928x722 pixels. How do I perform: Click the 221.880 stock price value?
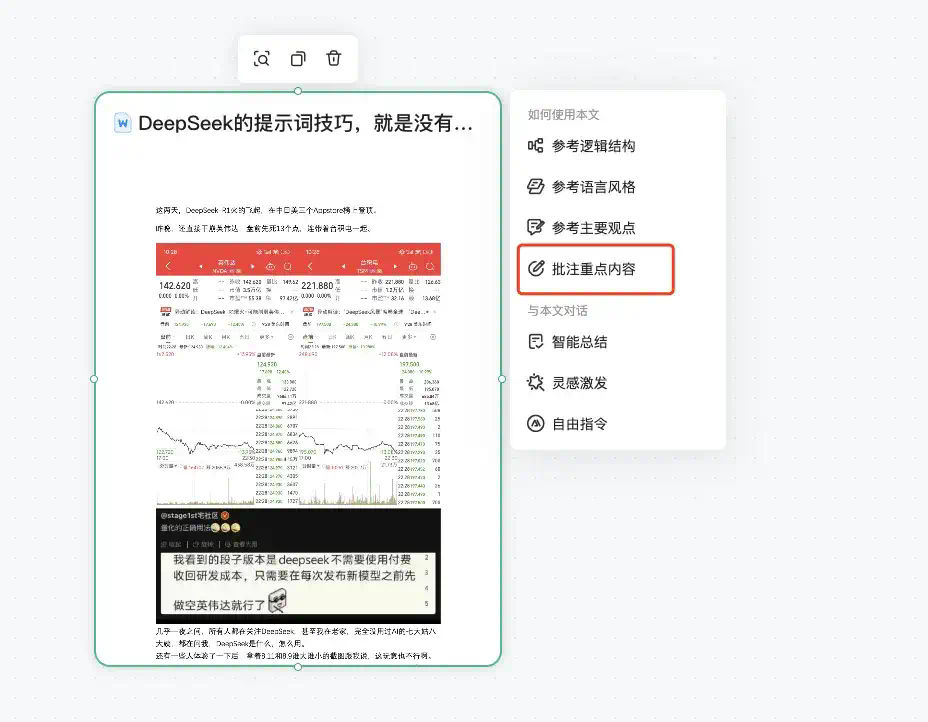pos(317,285)
